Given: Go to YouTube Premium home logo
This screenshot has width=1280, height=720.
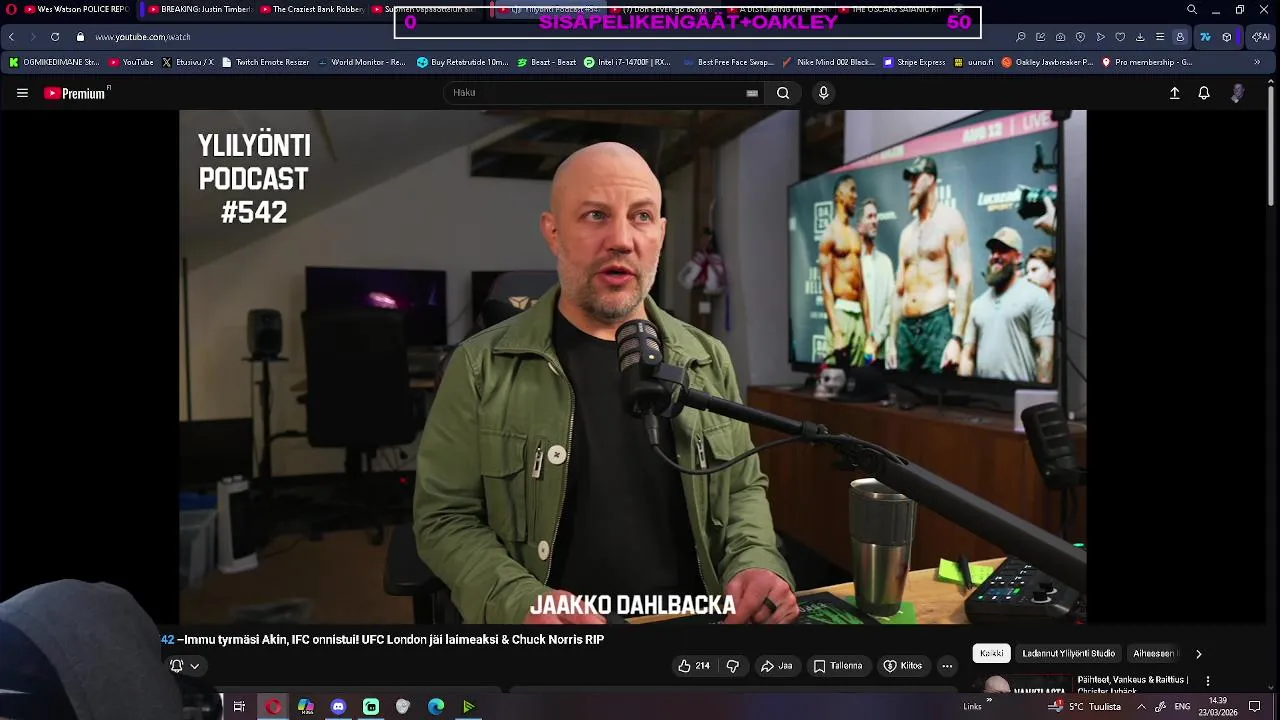Looking at the screenshot, I should click(x=77, y=93).
